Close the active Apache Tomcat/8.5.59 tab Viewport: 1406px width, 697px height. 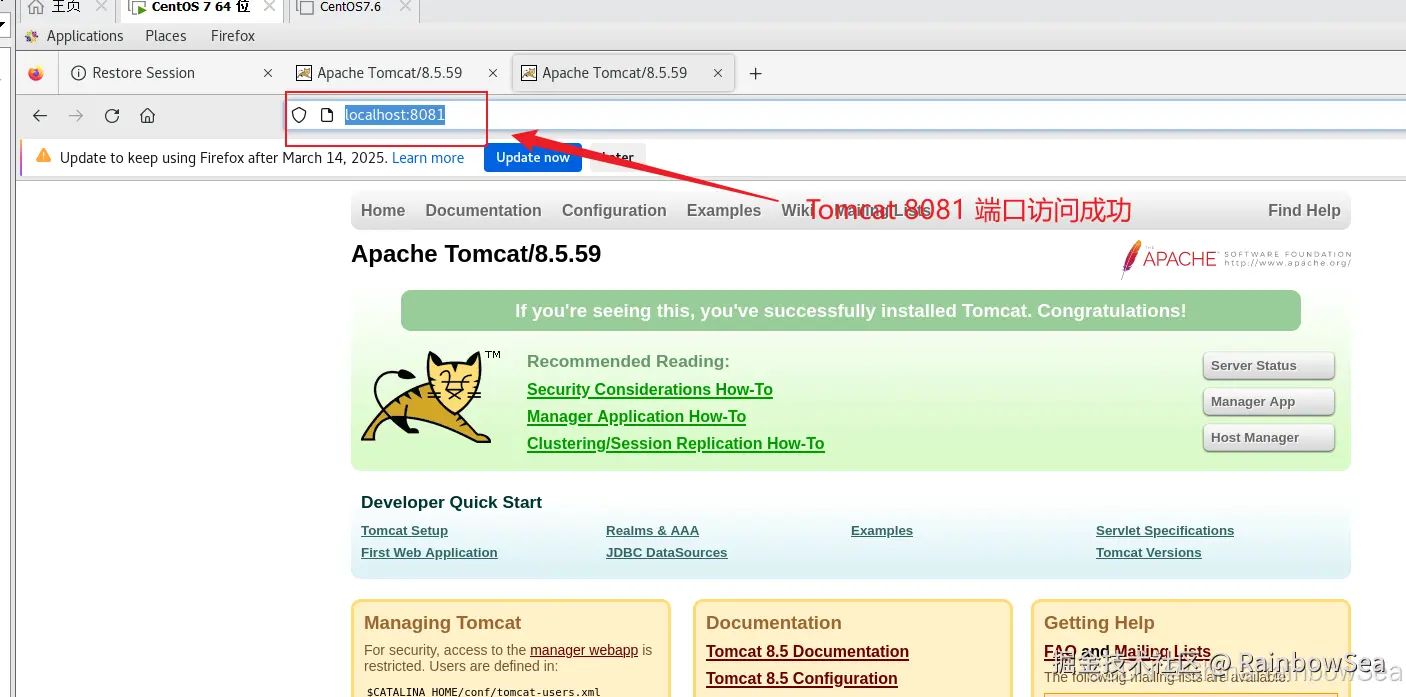[x=718, y=73]
